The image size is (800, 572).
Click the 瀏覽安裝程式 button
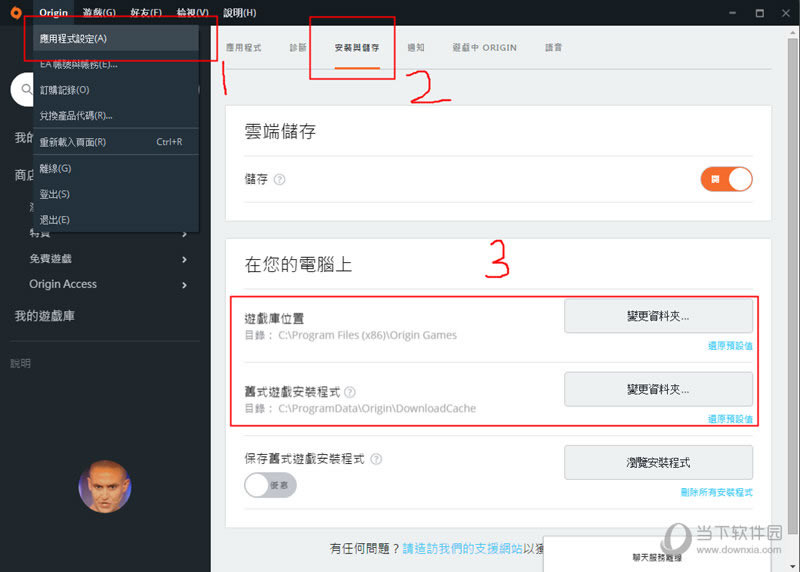click(x=658, y=463)
